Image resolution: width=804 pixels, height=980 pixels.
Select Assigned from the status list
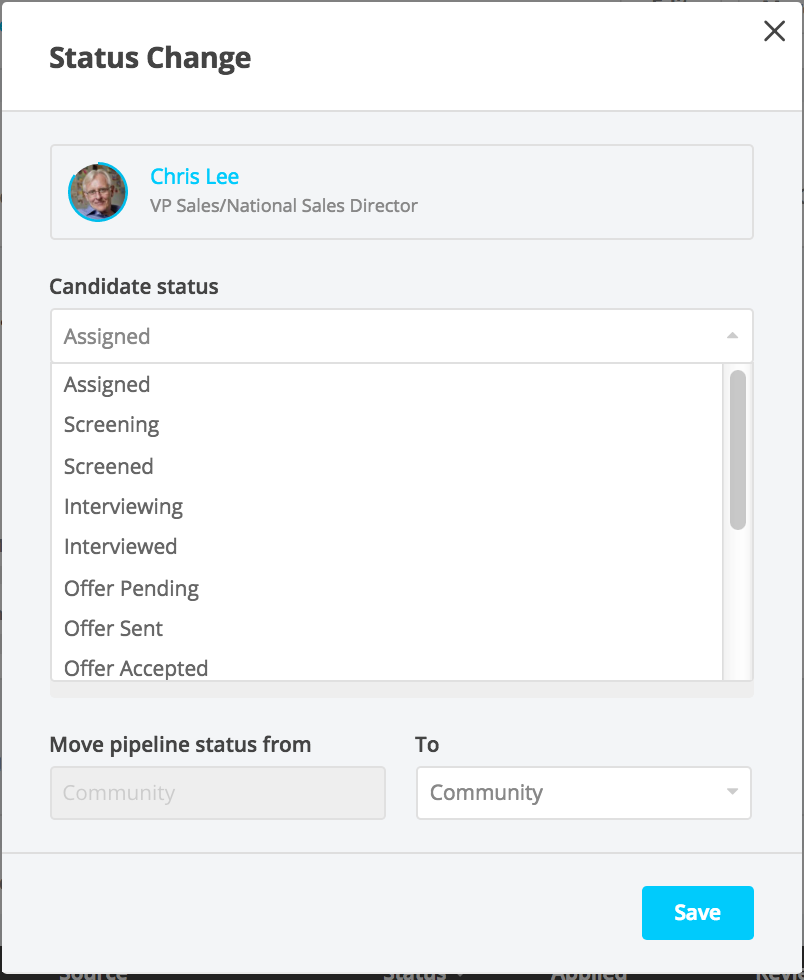(107, 385)
